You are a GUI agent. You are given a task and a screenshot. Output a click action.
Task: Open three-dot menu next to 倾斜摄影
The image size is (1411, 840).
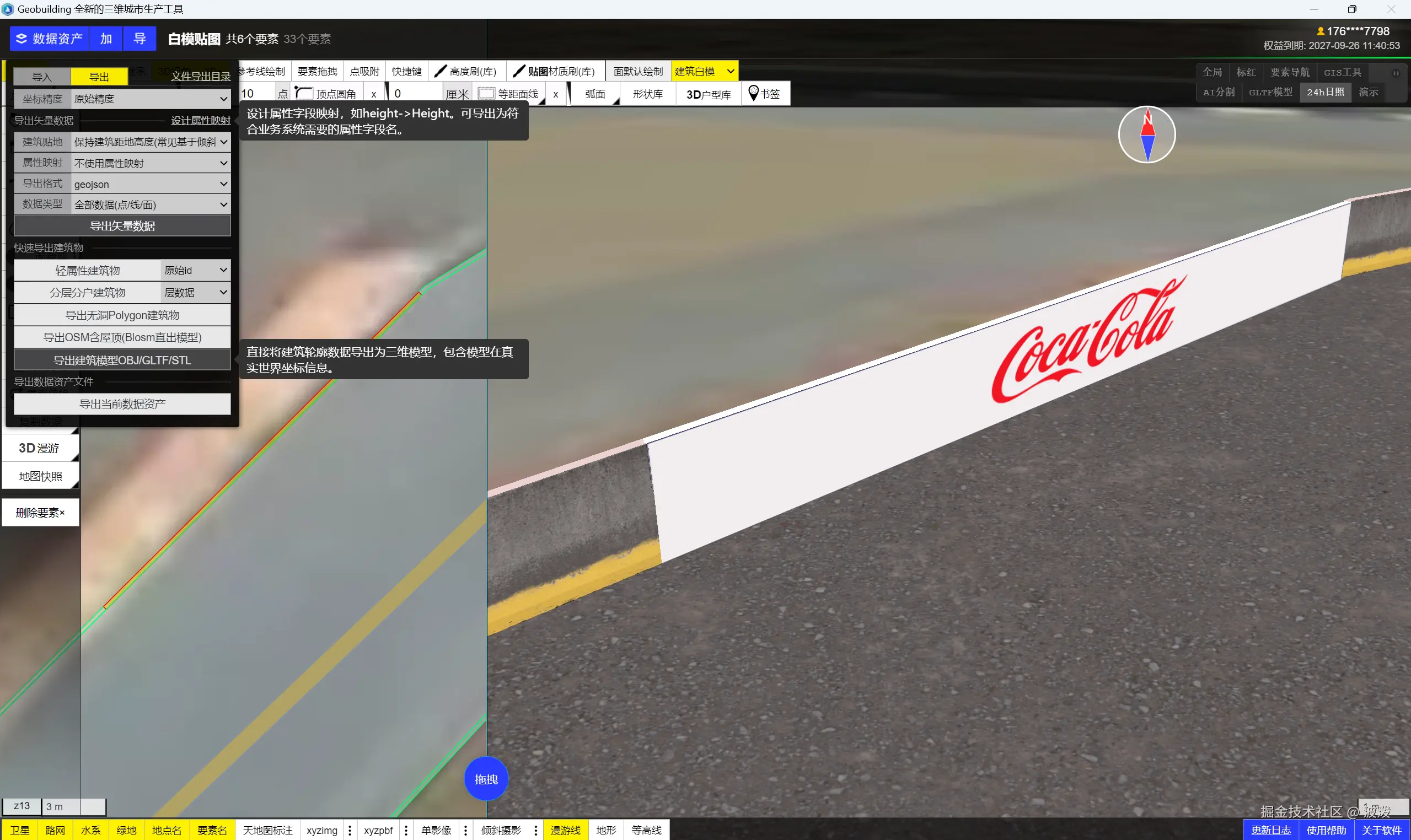point(535,831)
